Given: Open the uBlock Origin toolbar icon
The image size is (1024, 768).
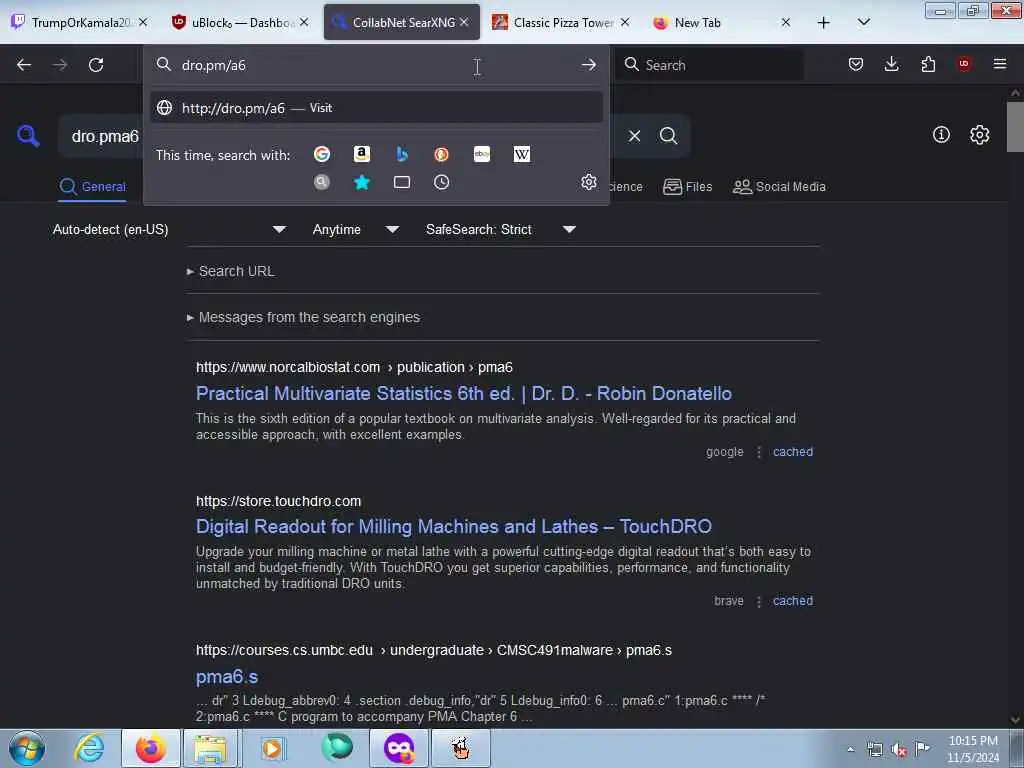Looking at the screenshot, I should tap(964, 64).
